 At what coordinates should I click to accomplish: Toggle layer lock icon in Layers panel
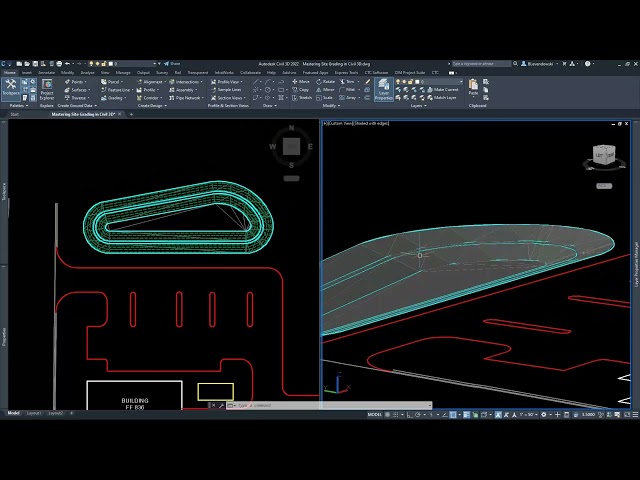(410, 82)
